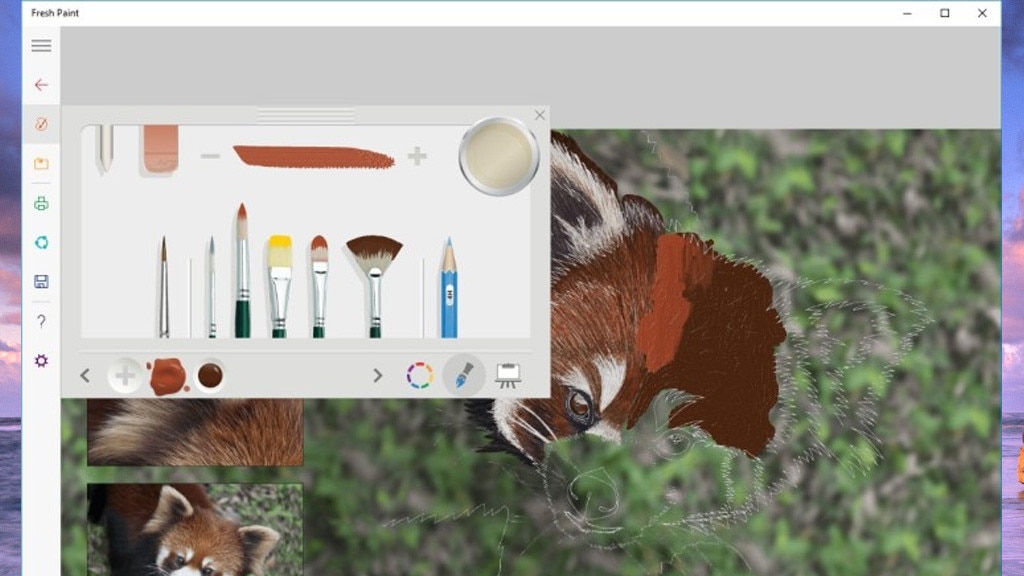1024x576 pixels.
Task: Click the minus to decrease stroke size
Action: (x=211, y=156)
